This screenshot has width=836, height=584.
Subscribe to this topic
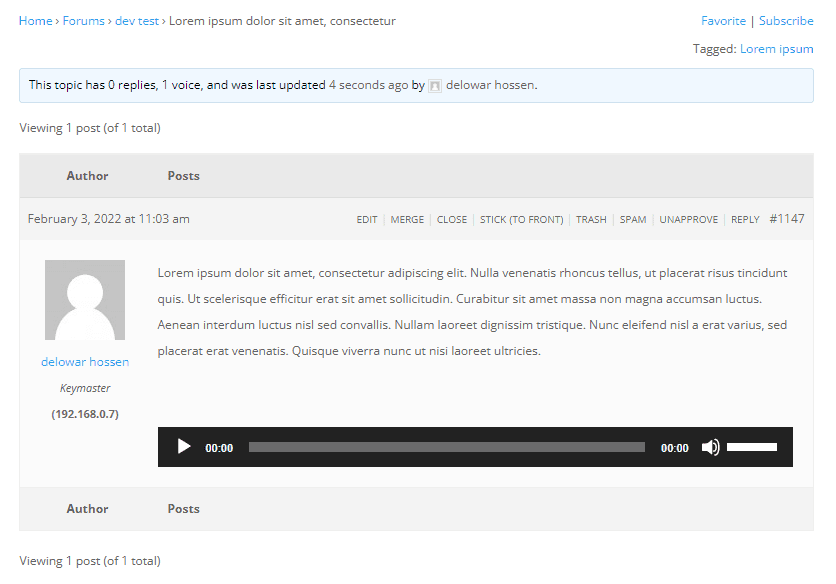coord(786,21)
